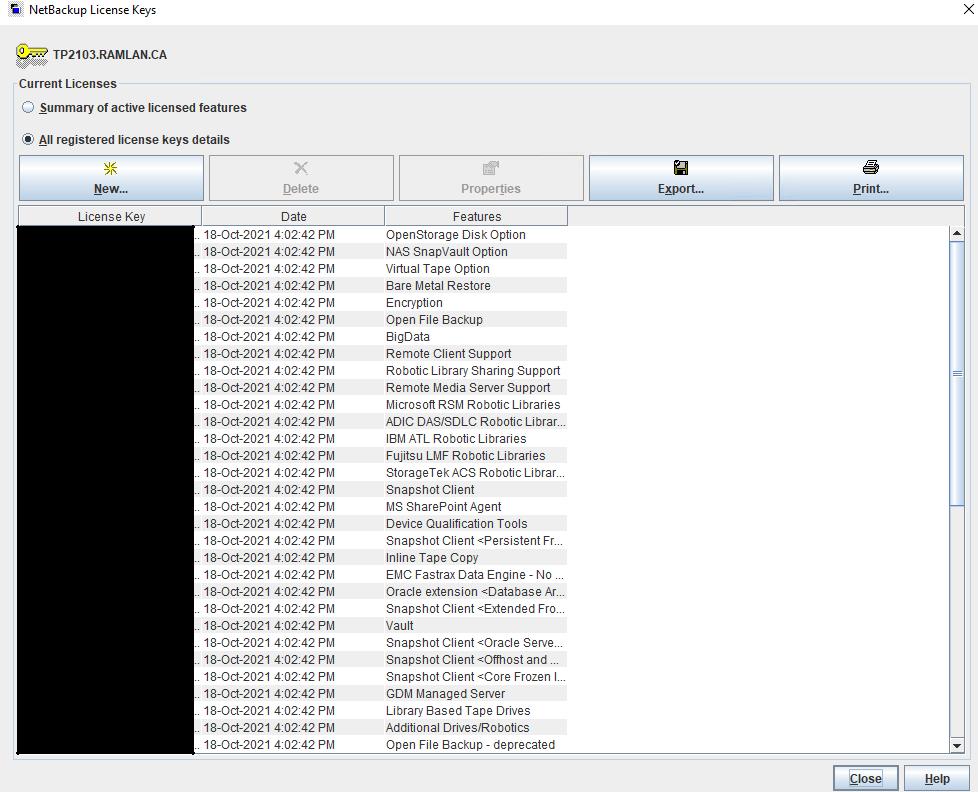978x792 pixels.
Task: Select the NAS SnapVault Option row
Action: tap(293, 251)
